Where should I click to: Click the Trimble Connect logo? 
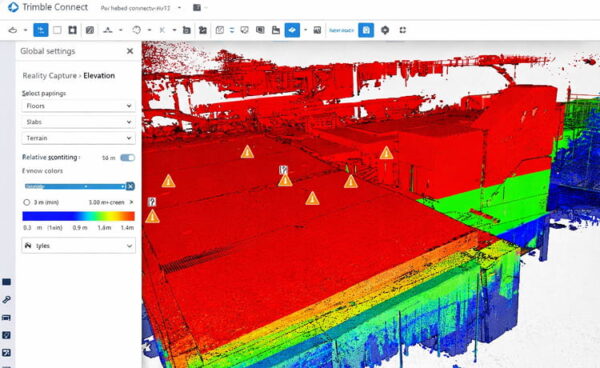13,7
